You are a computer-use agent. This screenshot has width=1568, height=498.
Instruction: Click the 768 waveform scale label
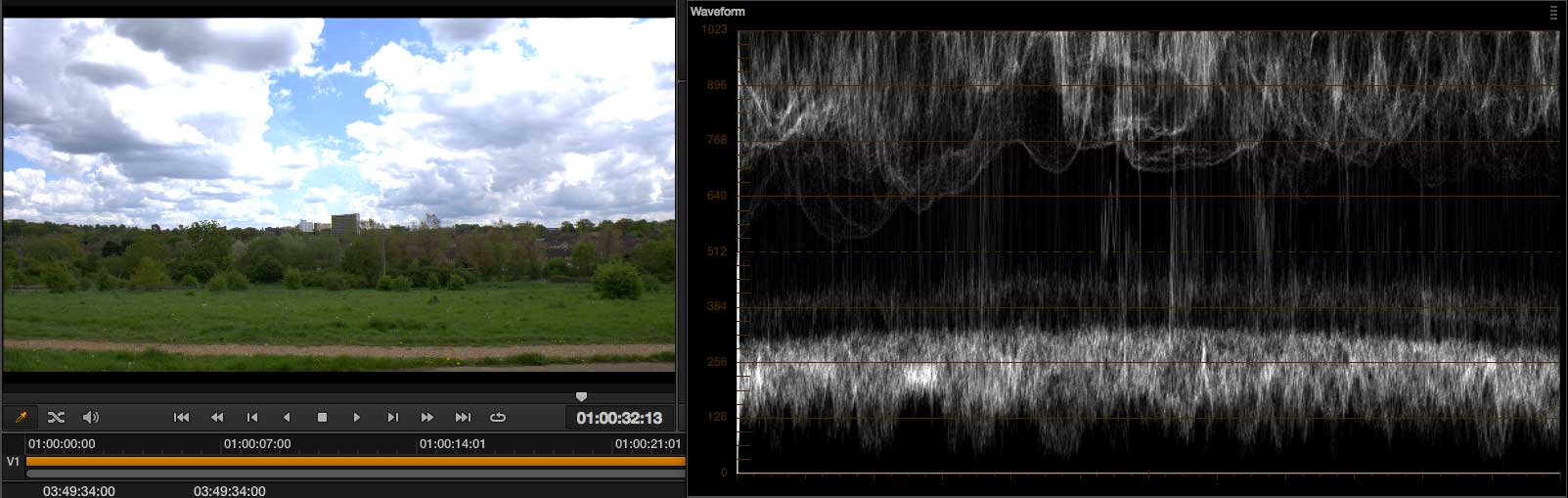point(717,140)
